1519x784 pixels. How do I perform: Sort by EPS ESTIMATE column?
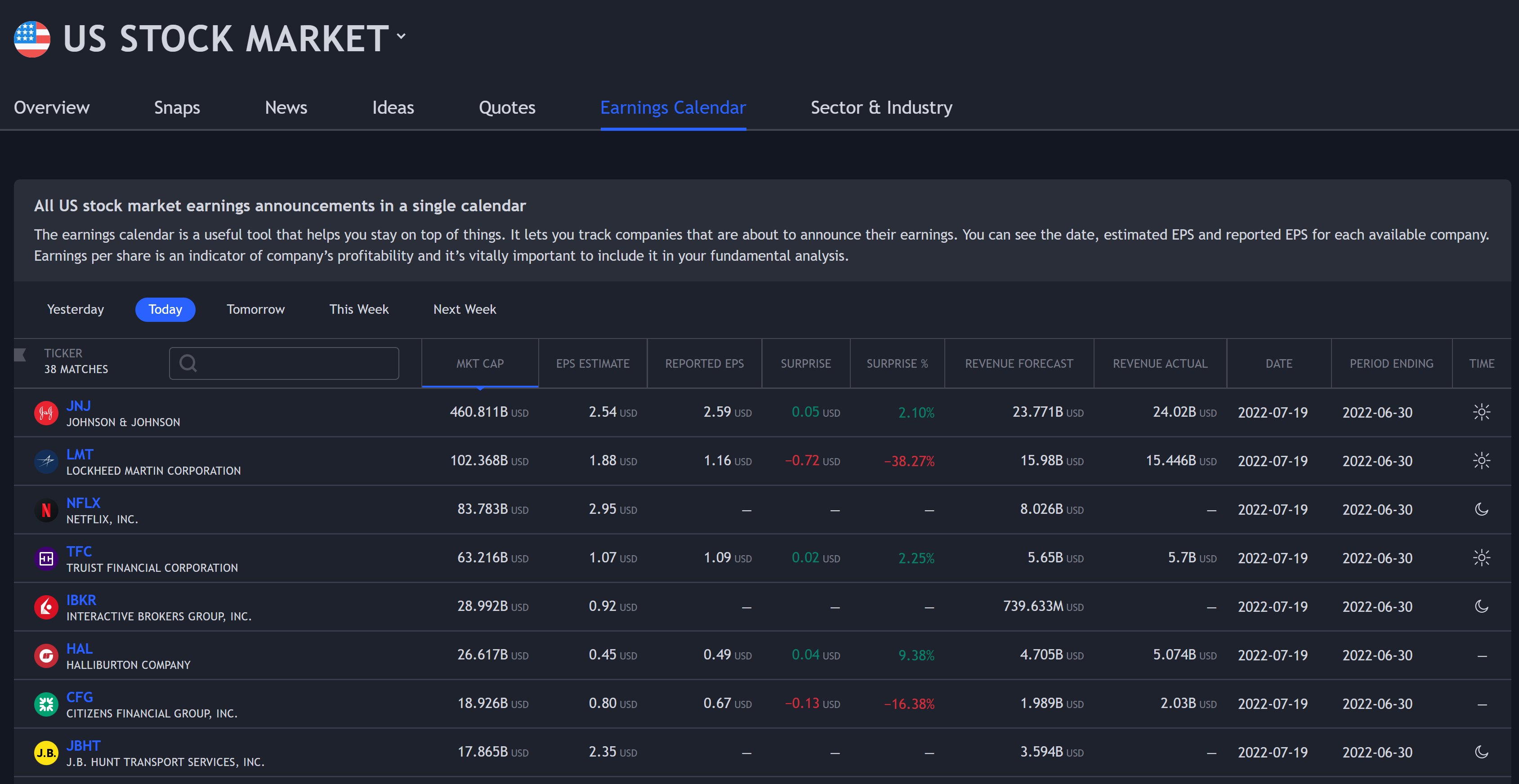coord(593,364)
